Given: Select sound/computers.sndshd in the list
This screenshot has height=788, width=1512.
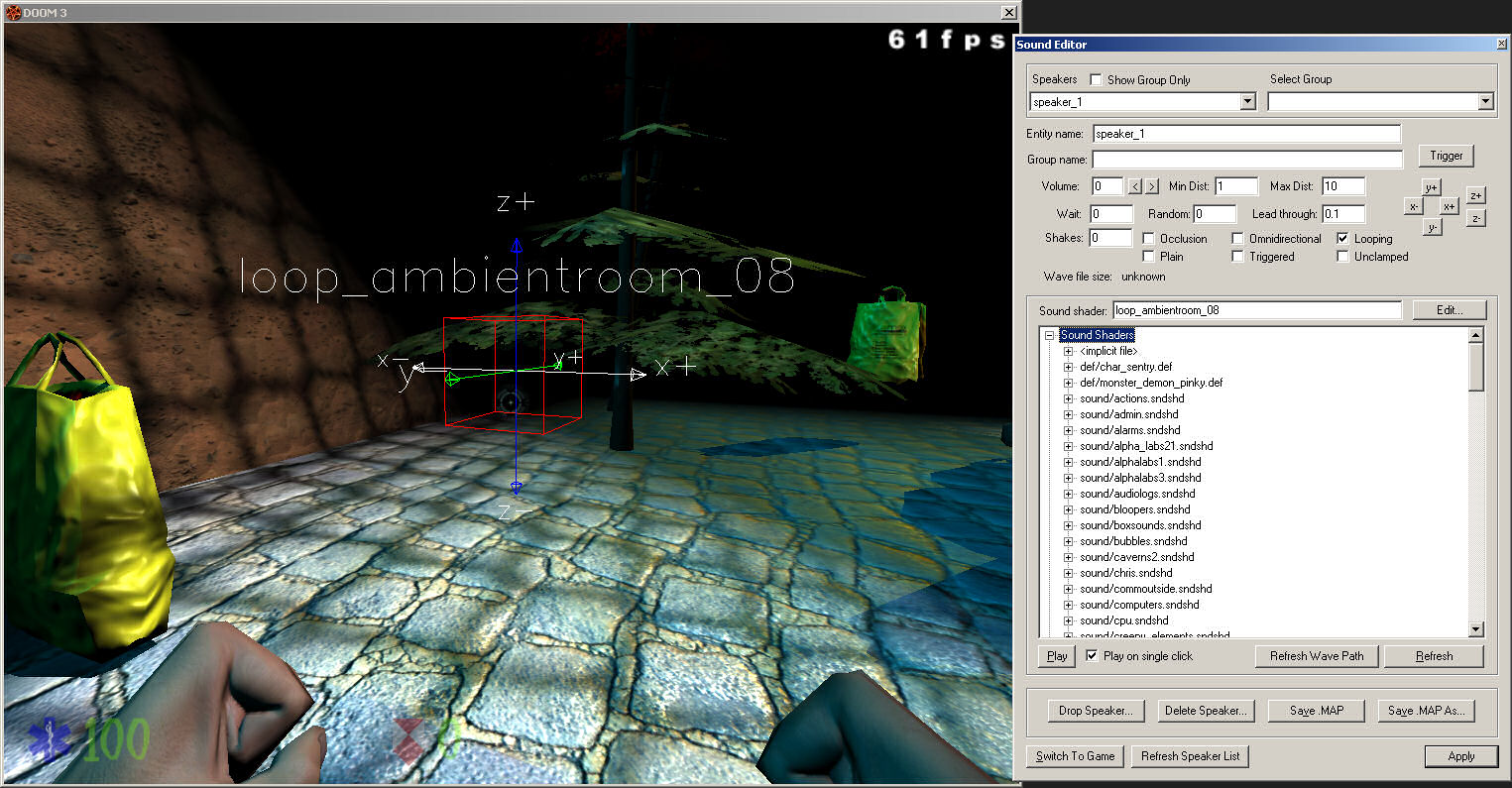Looking at the screenshot, I should pos(1139,605).
